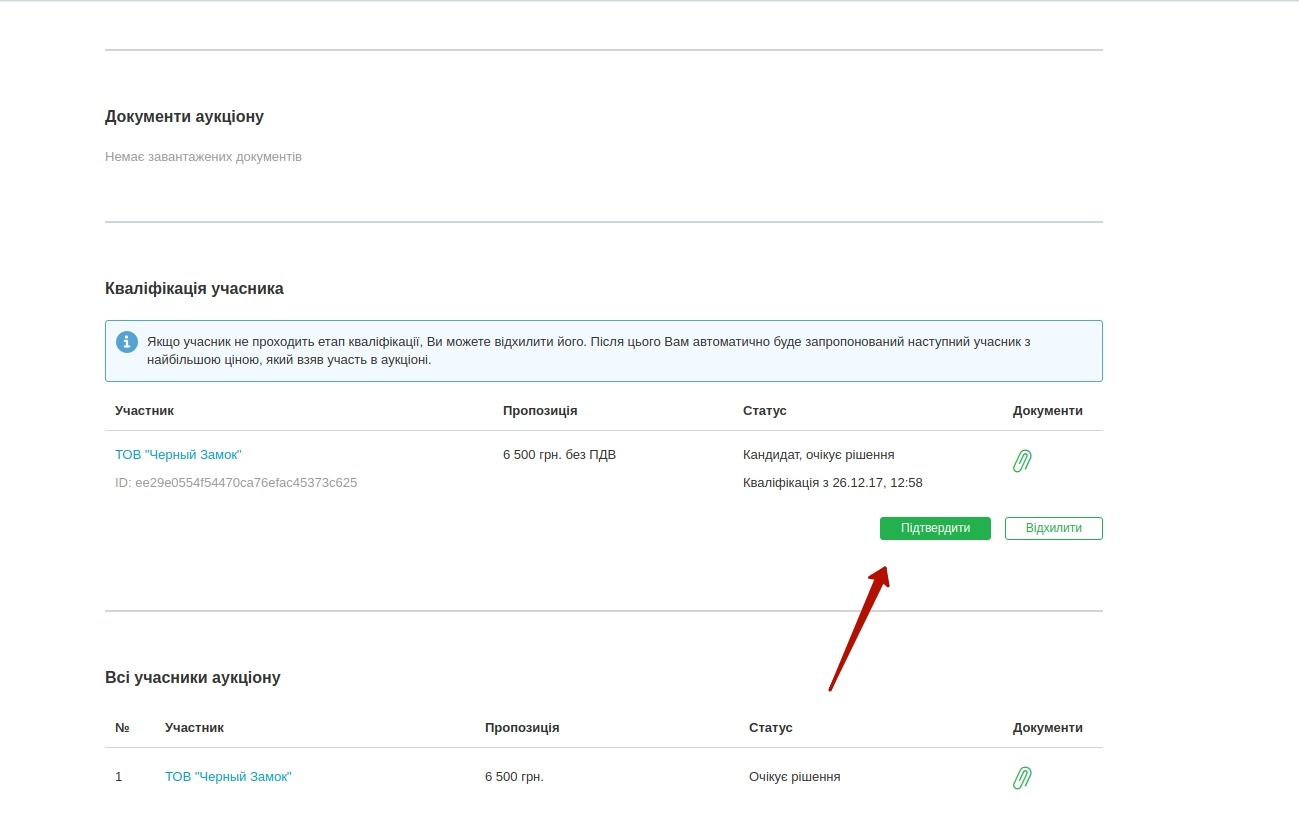Click the "Кандидат, очікує рішення" status text
This screenshot has width=1299, height=837.
[x=818, y=455]
